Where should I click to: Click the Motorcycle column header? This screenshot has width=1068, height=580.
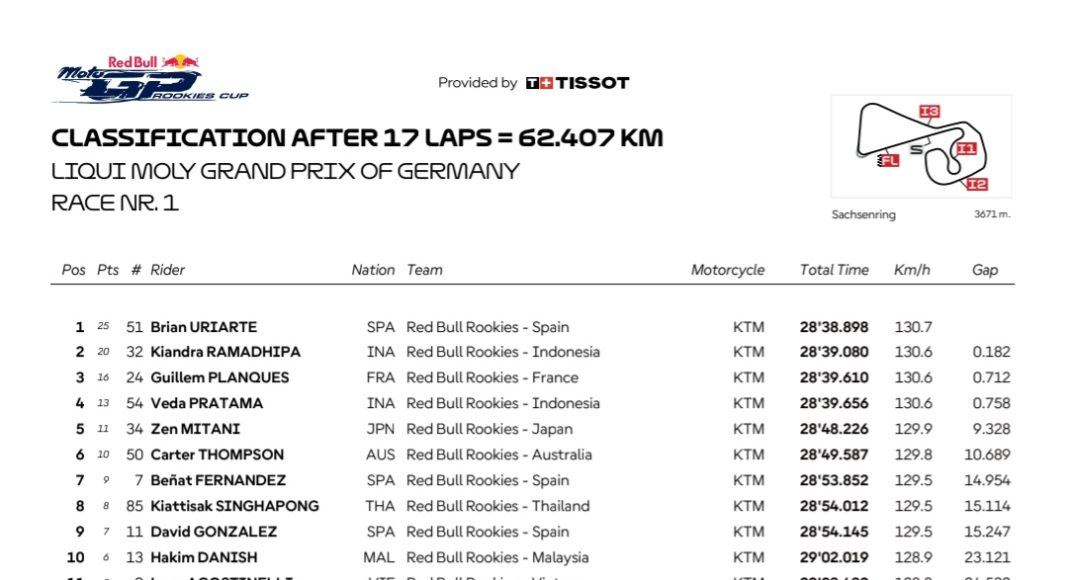tap(727, 270)
